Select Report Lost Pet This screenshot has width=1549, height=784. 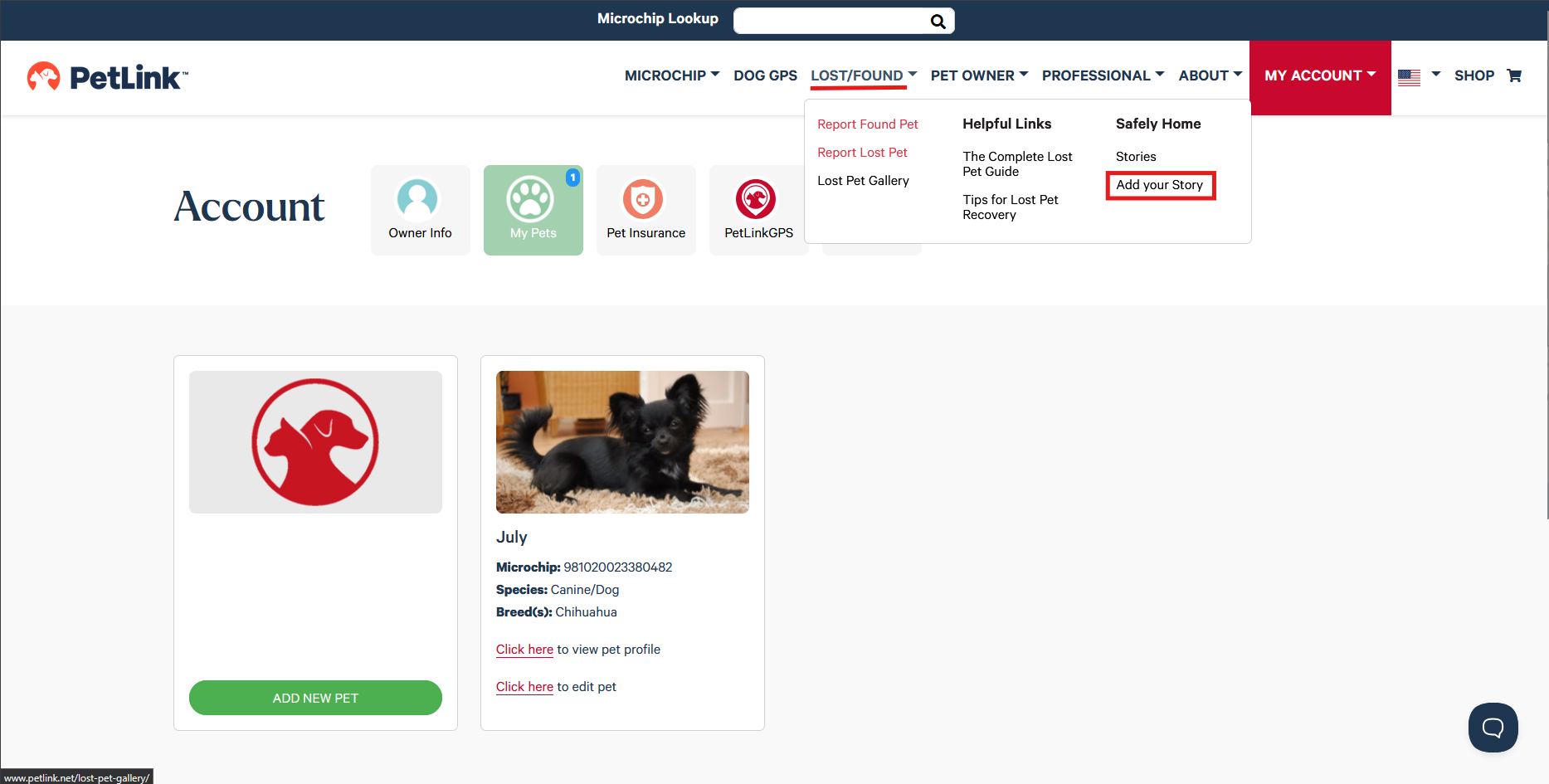(862, 153)
